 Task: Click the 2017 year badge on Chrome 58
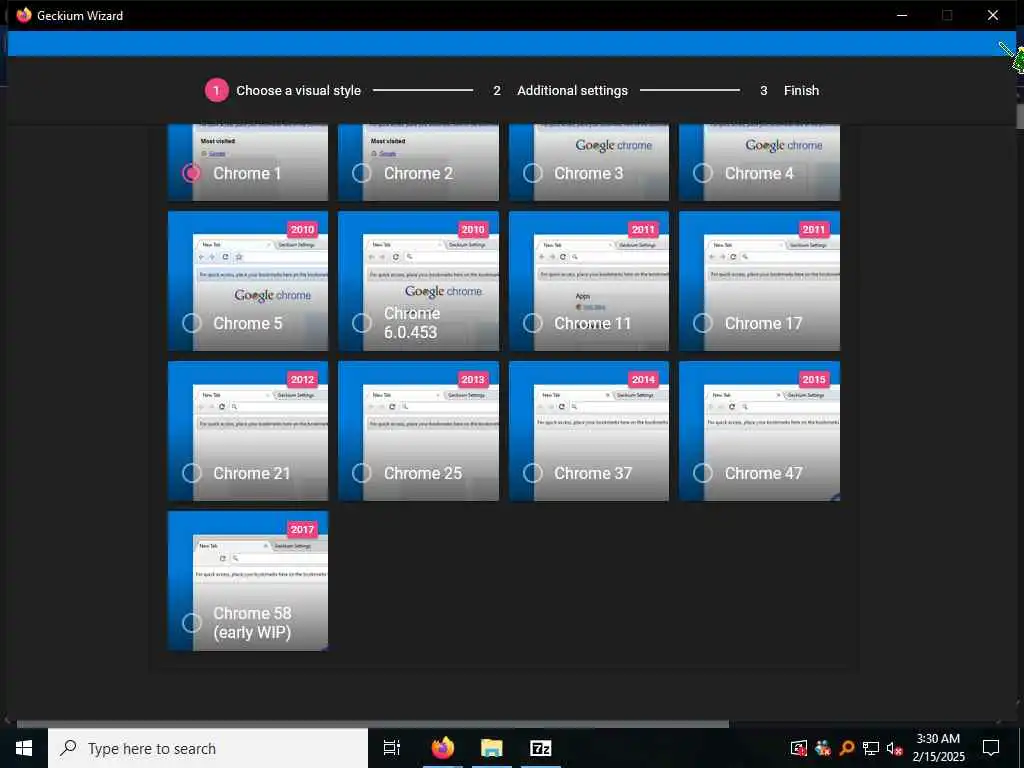[x=302, y=529]
